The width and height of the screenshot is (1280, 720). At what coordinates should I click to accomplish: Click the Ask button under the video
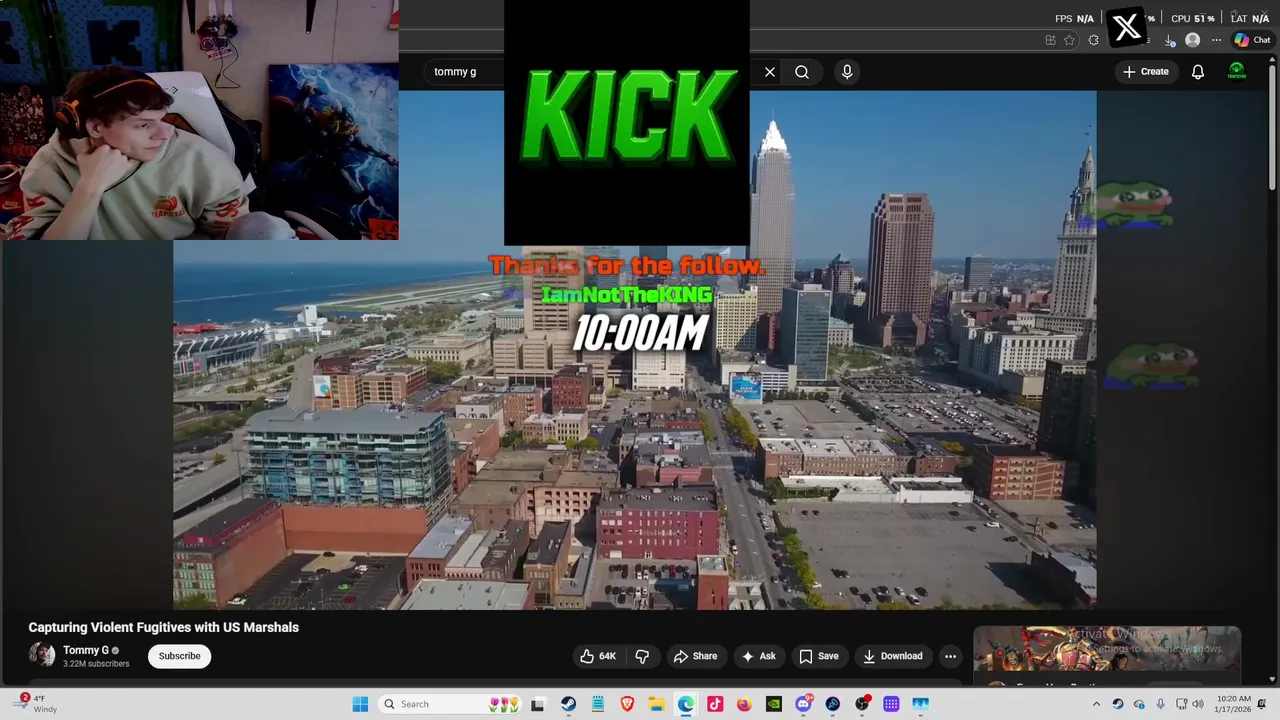[x=758, y=656]
